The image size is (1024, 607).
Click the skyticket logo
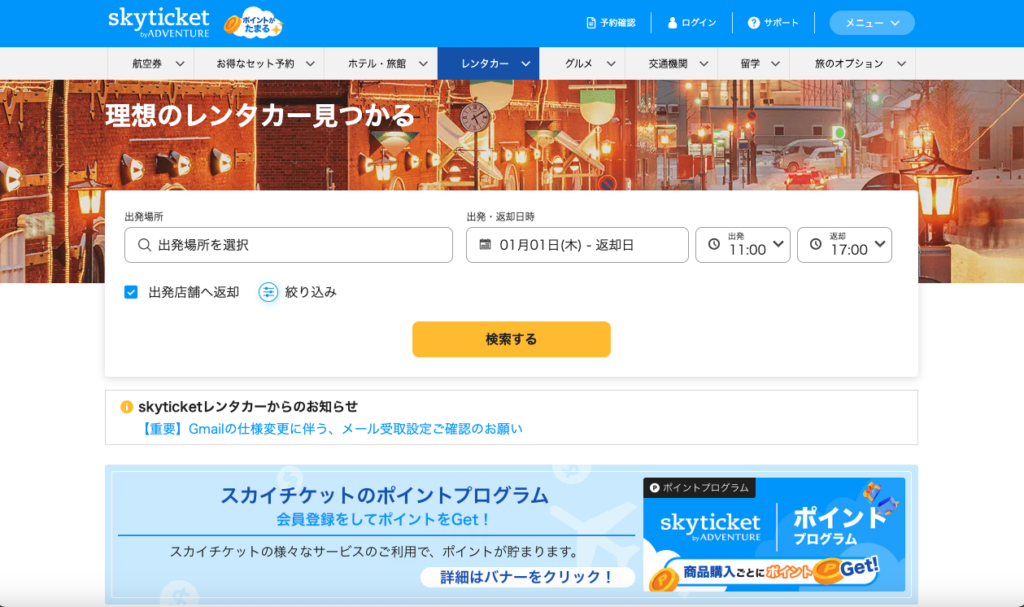159,23
